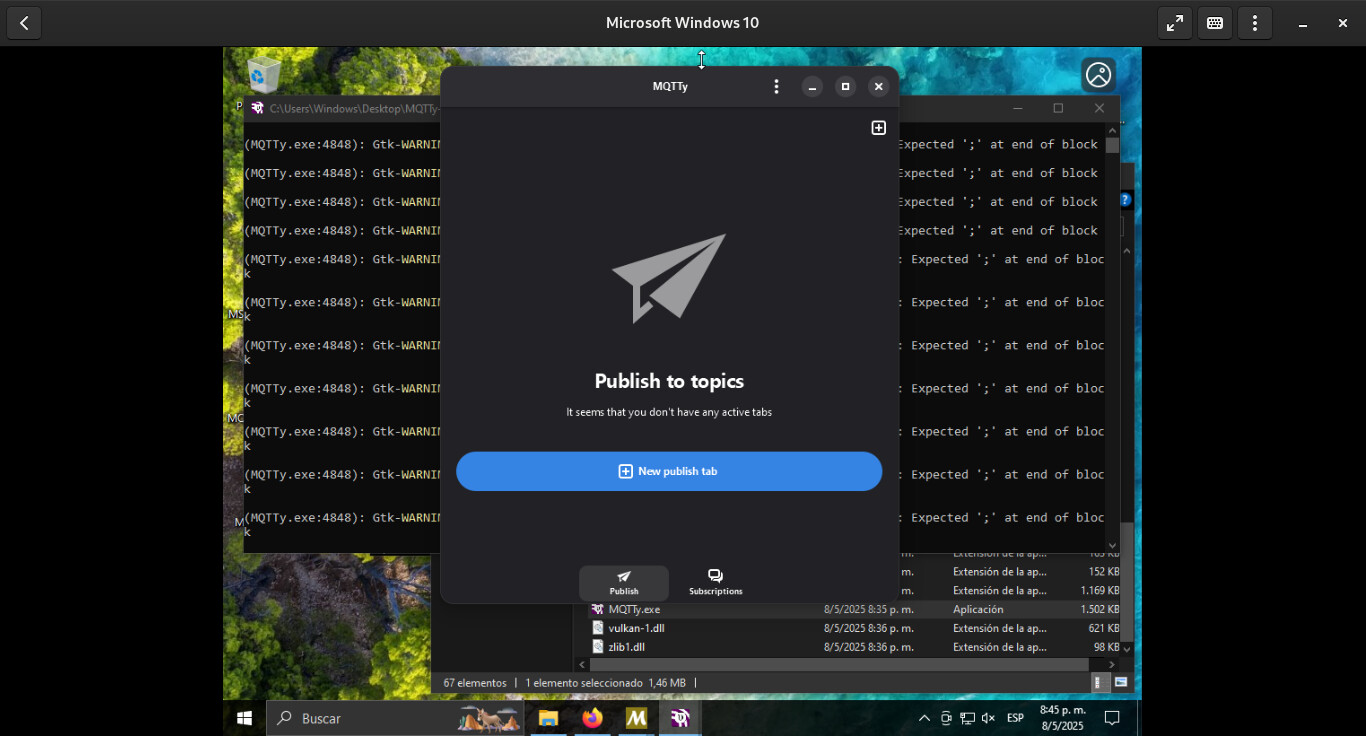Select MQTTy.exe in the file list
1366x736 pixels.
point(634,609)
